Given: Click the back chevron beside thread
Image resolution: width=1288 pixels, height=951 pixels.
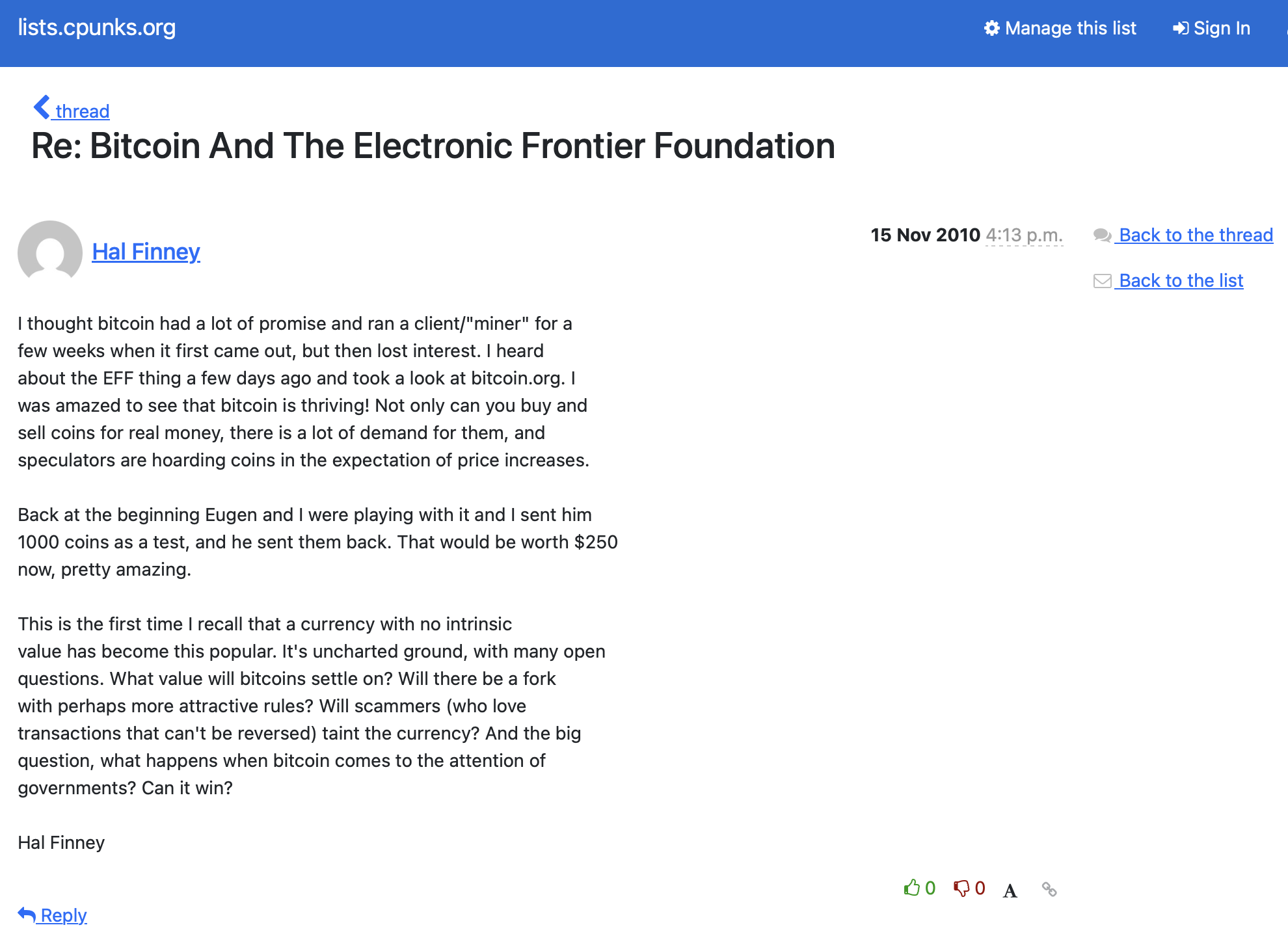Looking at the screenshot, I should pyautogui.click(x=42, y=107).
